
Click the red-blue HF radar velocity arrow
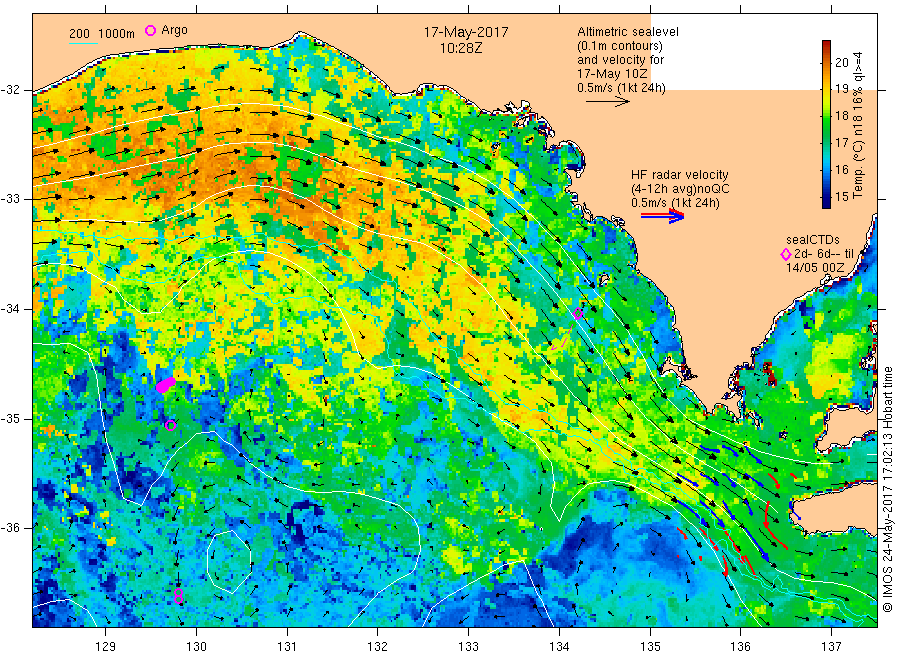(662, 216)
